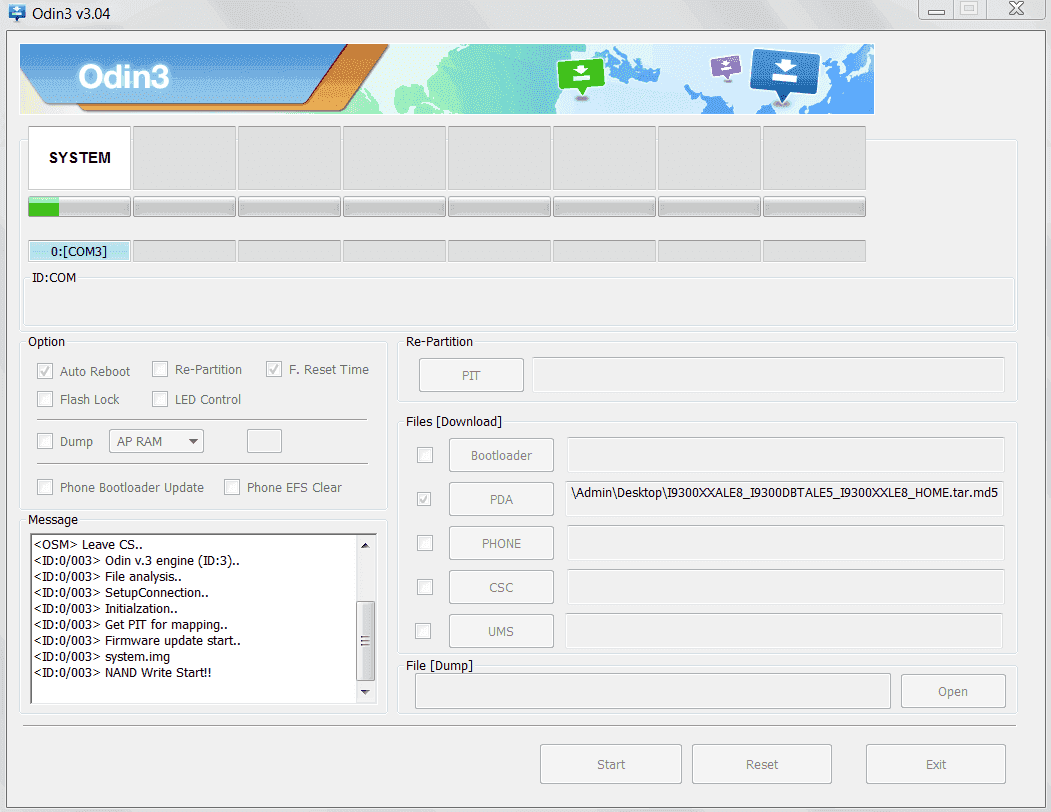Minimize the Odin3 window

click(936, 10)
